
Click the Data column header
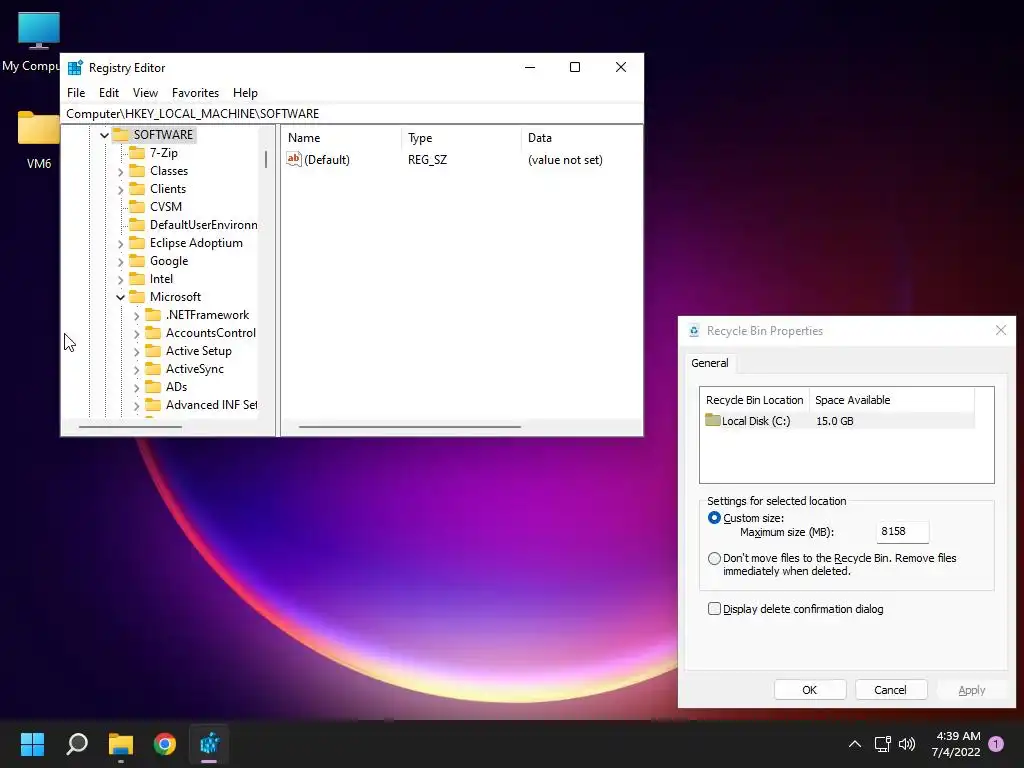pyautogui.click(x=581, y=138)
